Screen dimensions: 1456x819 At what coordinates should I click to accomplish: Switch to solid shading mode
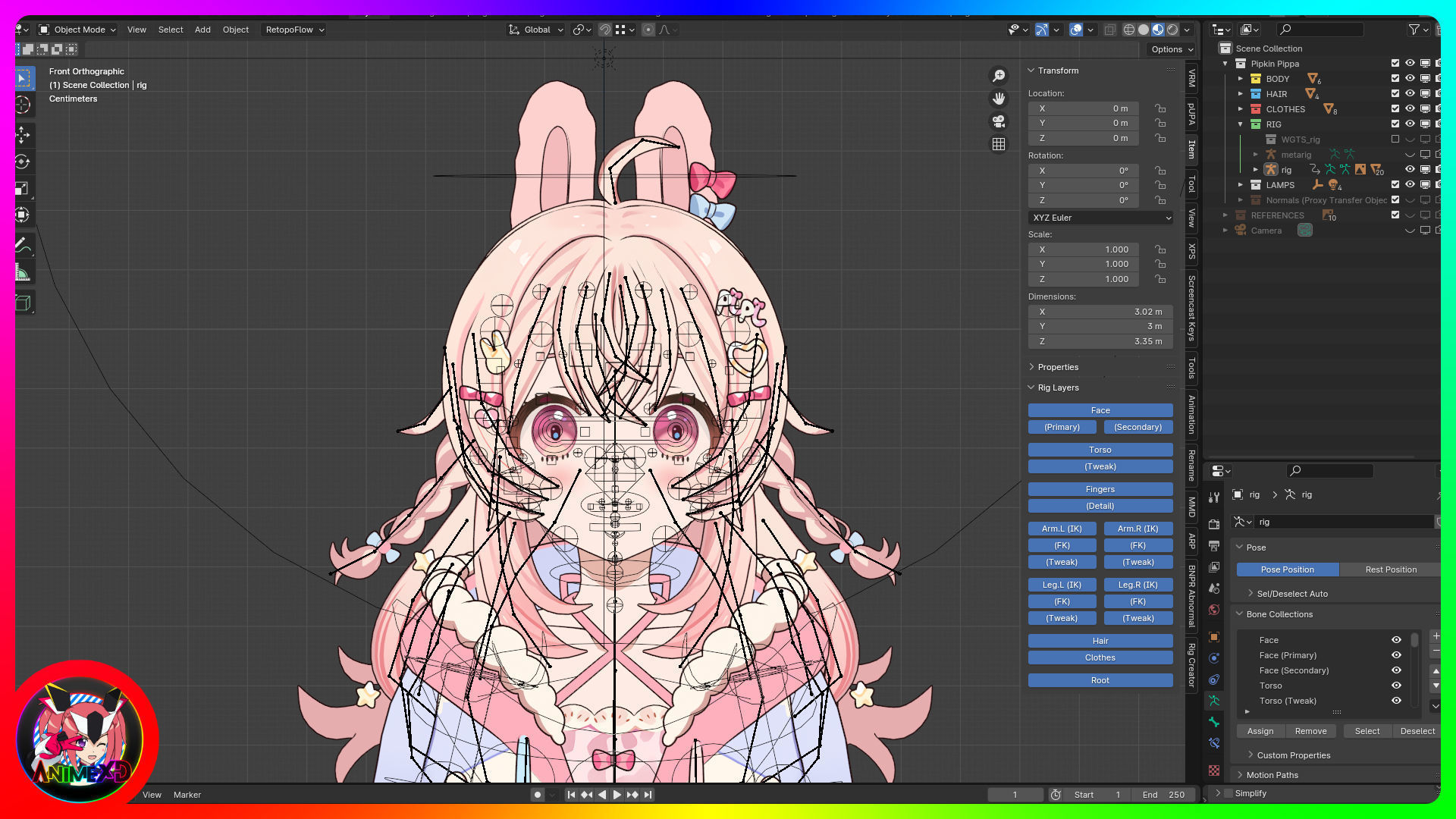click(x=1144, y=30)
